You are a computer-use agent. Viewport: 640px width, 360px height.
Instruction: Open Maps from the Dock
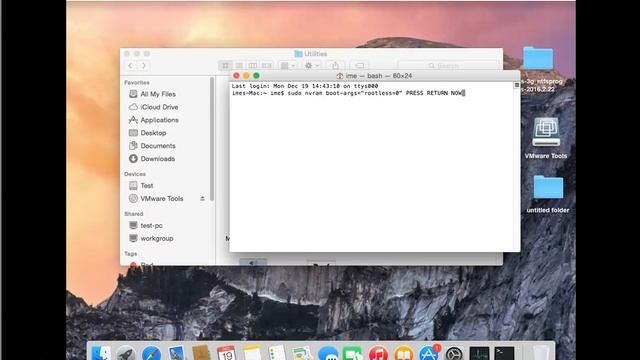pos(302,353)
